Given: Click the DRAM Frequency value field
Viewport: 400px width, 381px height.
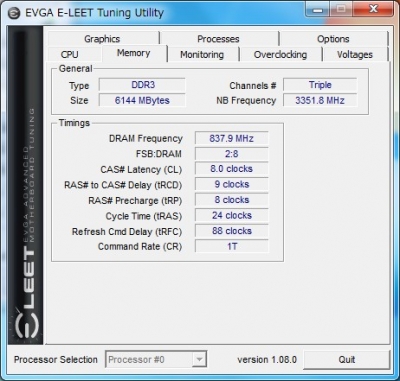Looking at the screenshot, I should [232, 138].
